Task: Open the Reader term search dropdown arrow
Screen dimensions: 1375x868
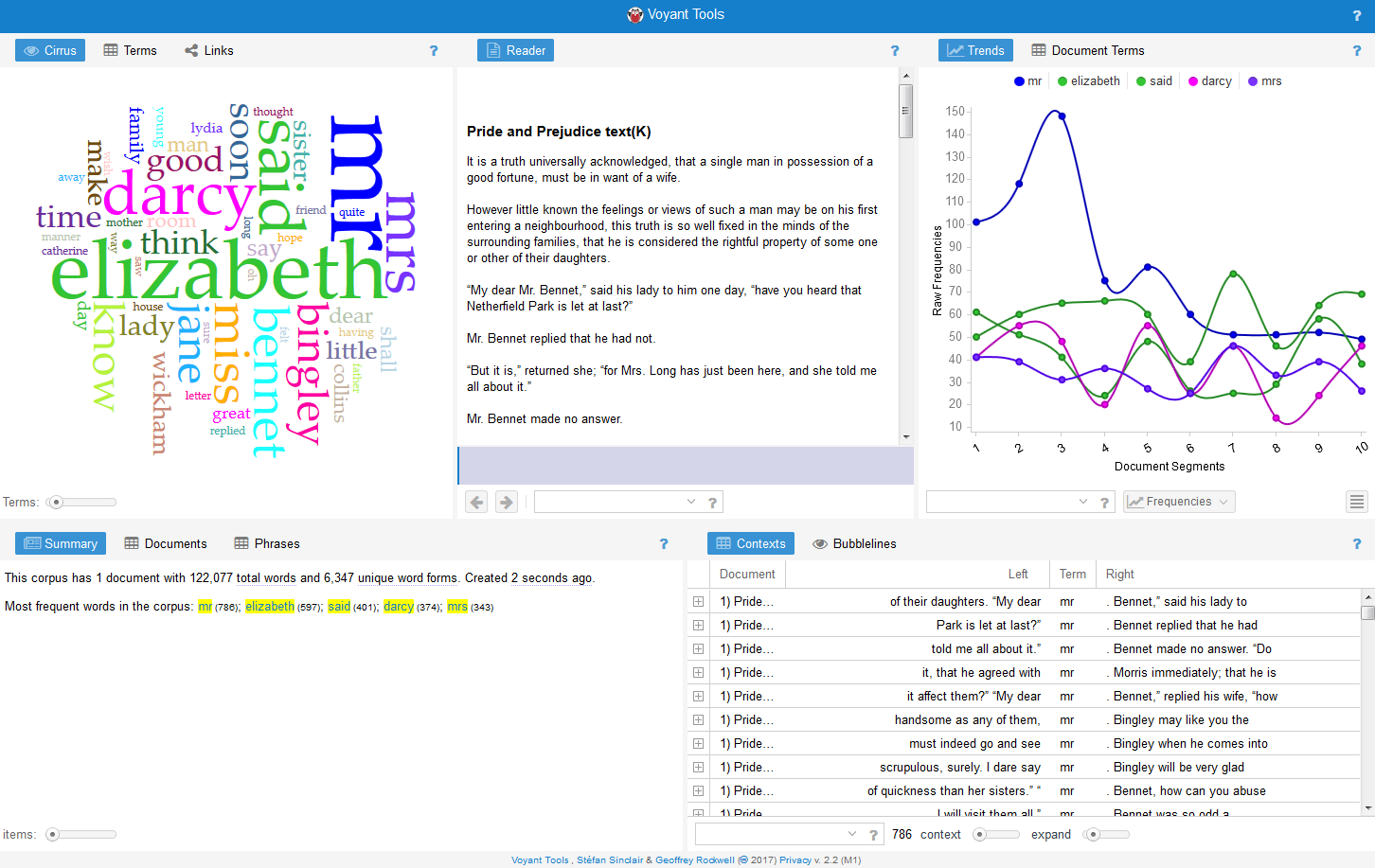Action: (691, 502)
